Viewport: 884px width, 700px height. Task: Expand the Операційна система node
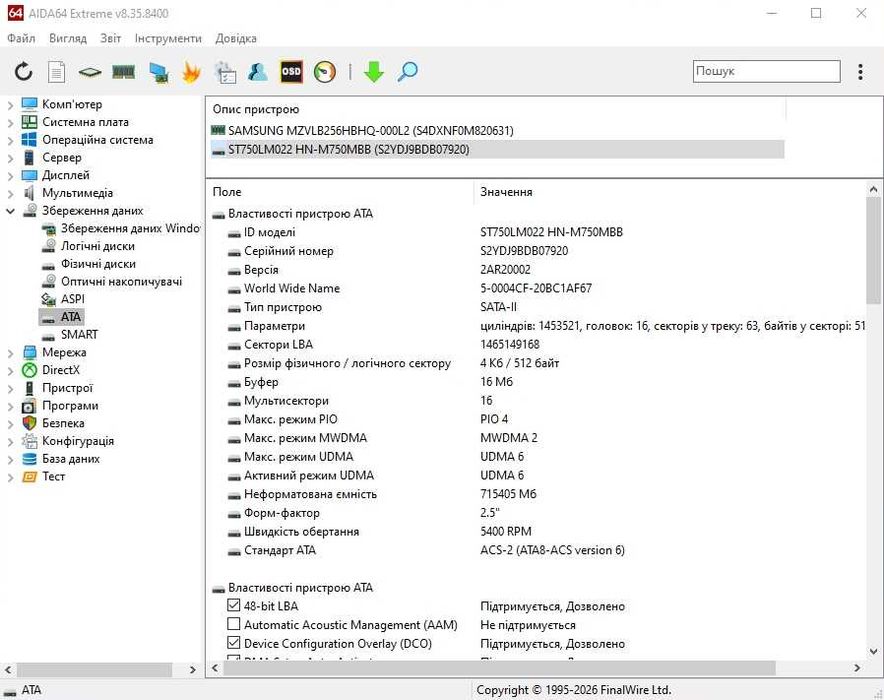10,140
